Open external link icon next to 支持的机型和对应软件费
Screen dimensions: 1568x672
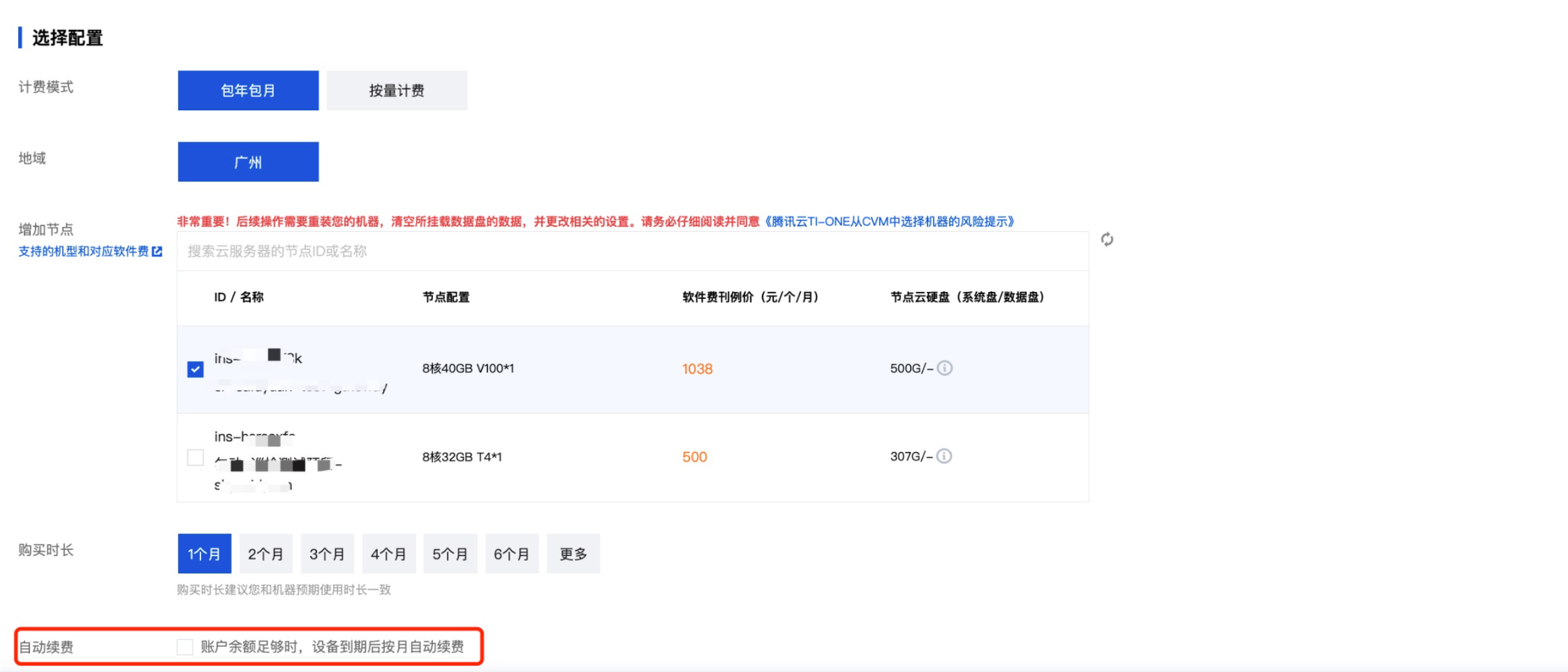tap(157, 251)
